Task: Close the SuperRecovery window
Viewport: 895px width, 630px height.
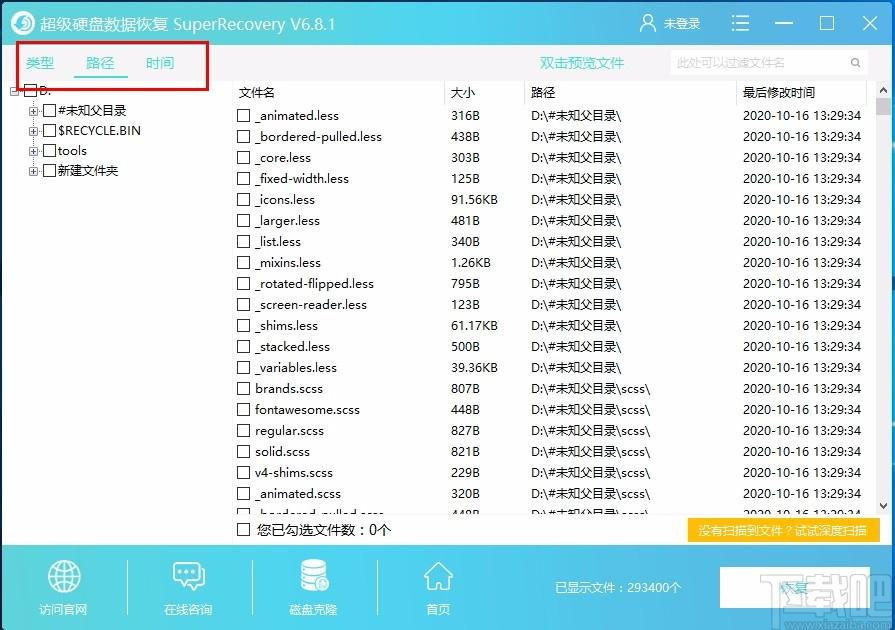Action: [x=870, y=23]
